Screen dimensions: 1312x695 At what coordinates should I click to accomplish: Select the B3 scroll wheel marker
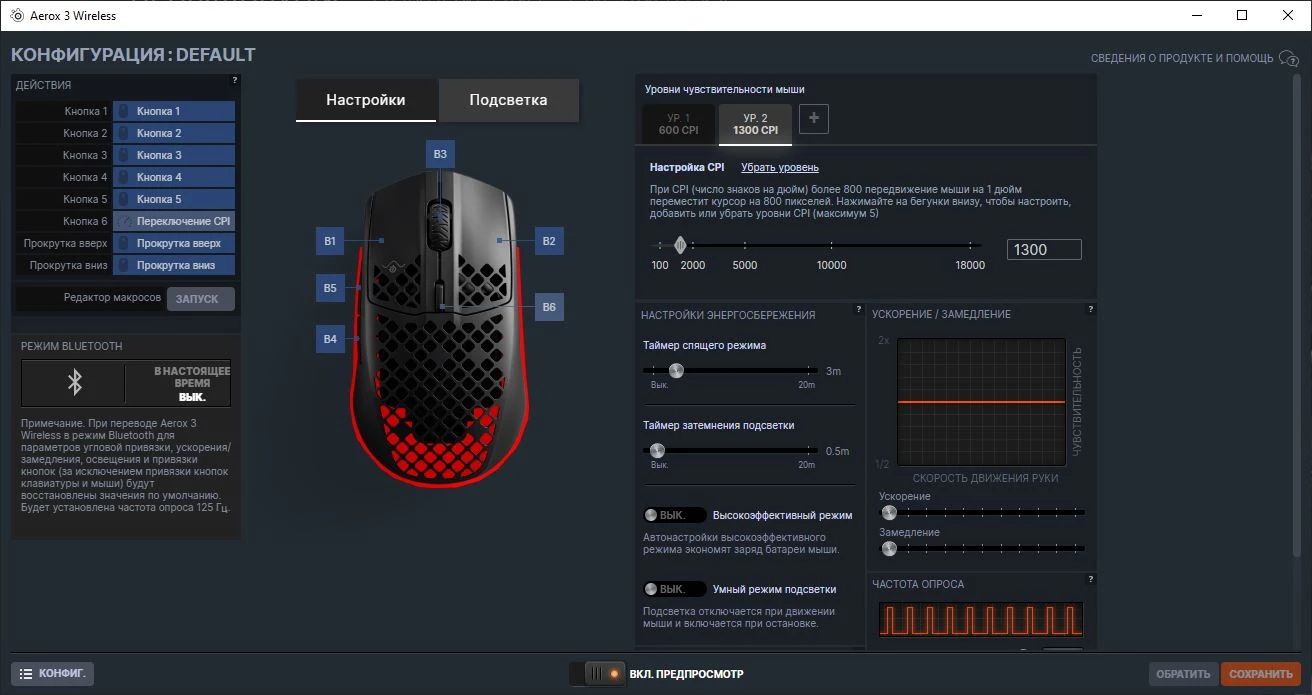440,154
